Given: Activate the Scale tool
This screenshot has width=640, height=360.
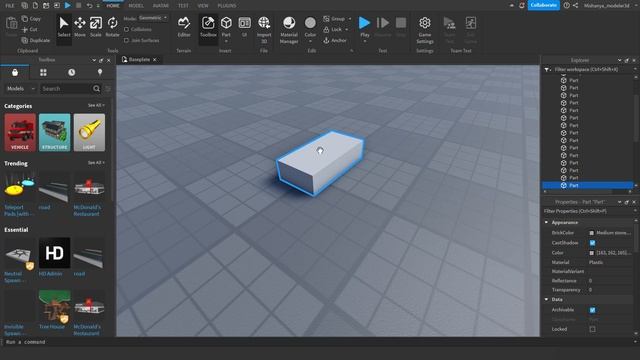Looking at the screenshot, I should 96,27.
